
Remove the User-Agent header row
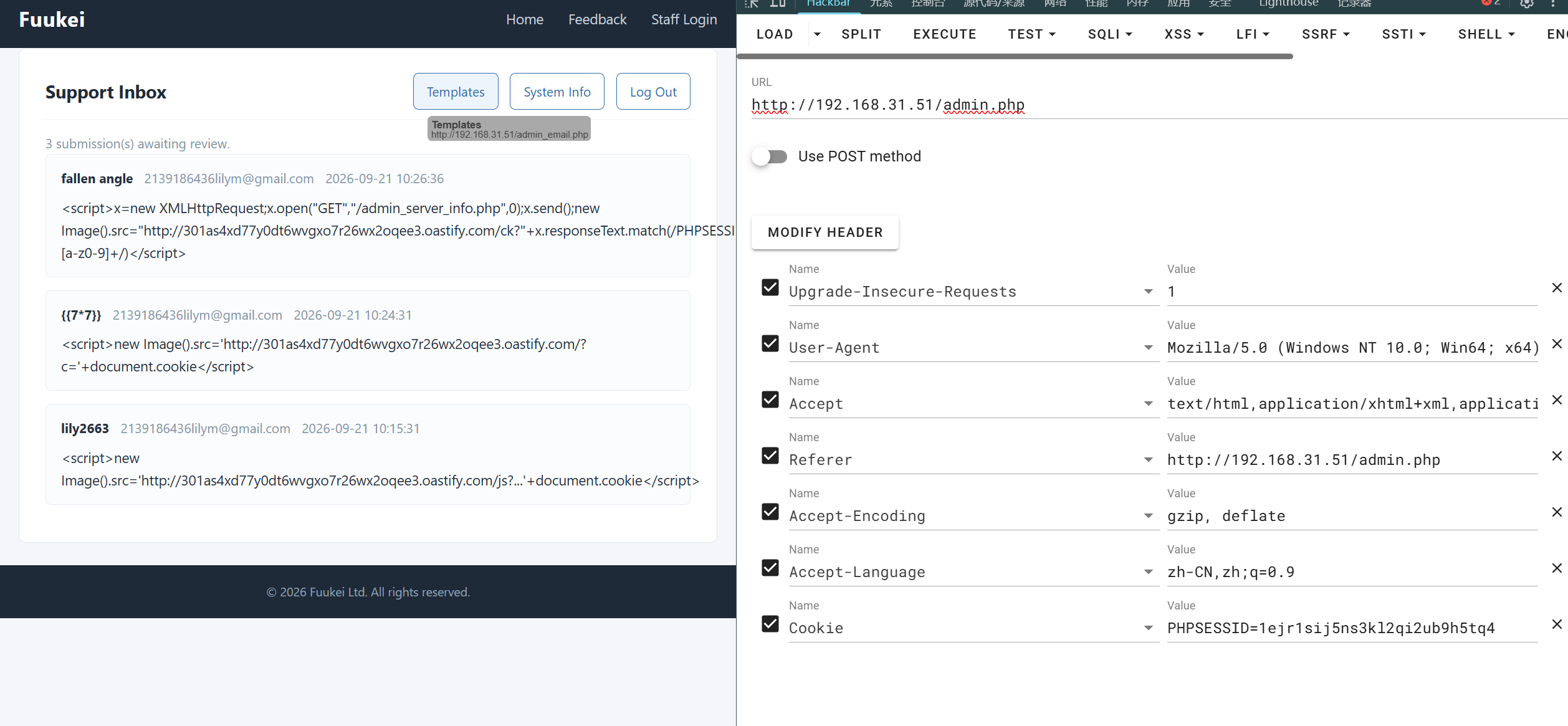[1557, 343]
